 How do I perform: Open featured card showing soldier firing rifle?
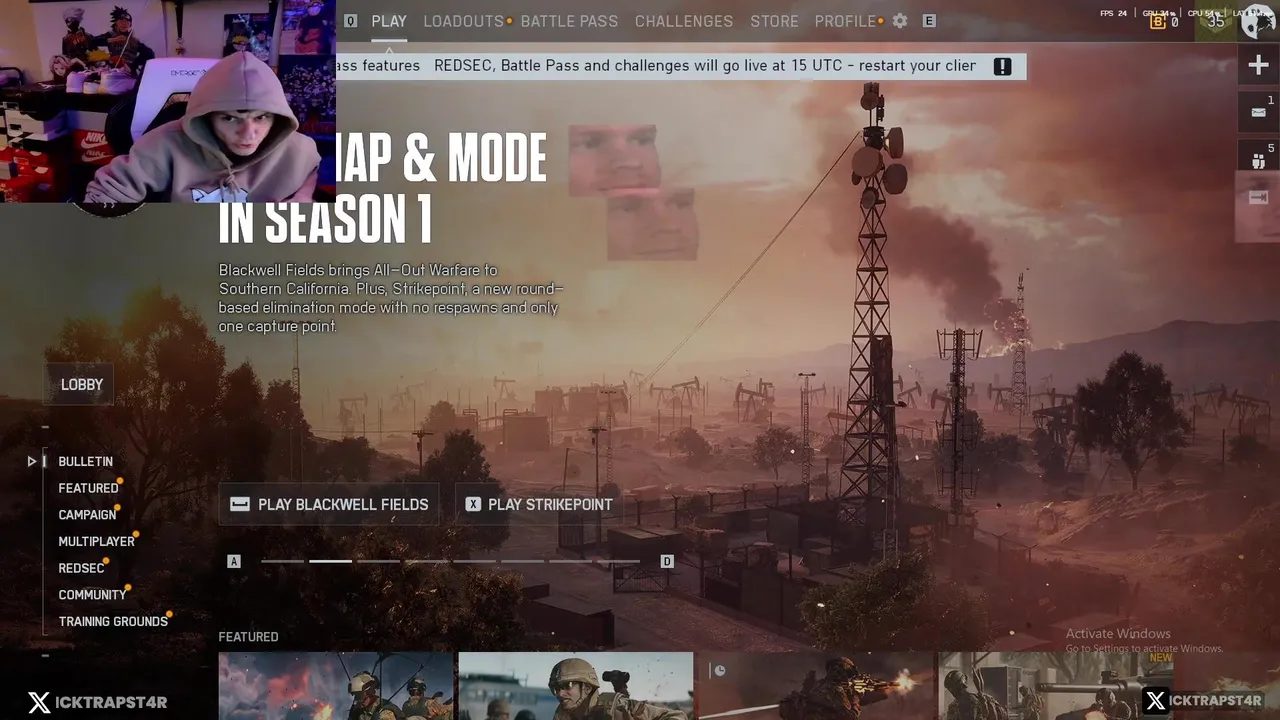coord(816,686)
